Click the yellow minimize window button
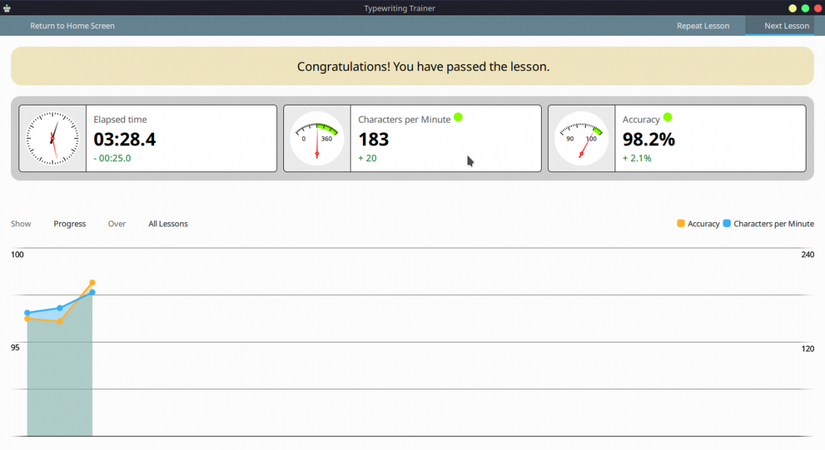The image size is (825, 450). pyautogui.click(x=792, y=8)
